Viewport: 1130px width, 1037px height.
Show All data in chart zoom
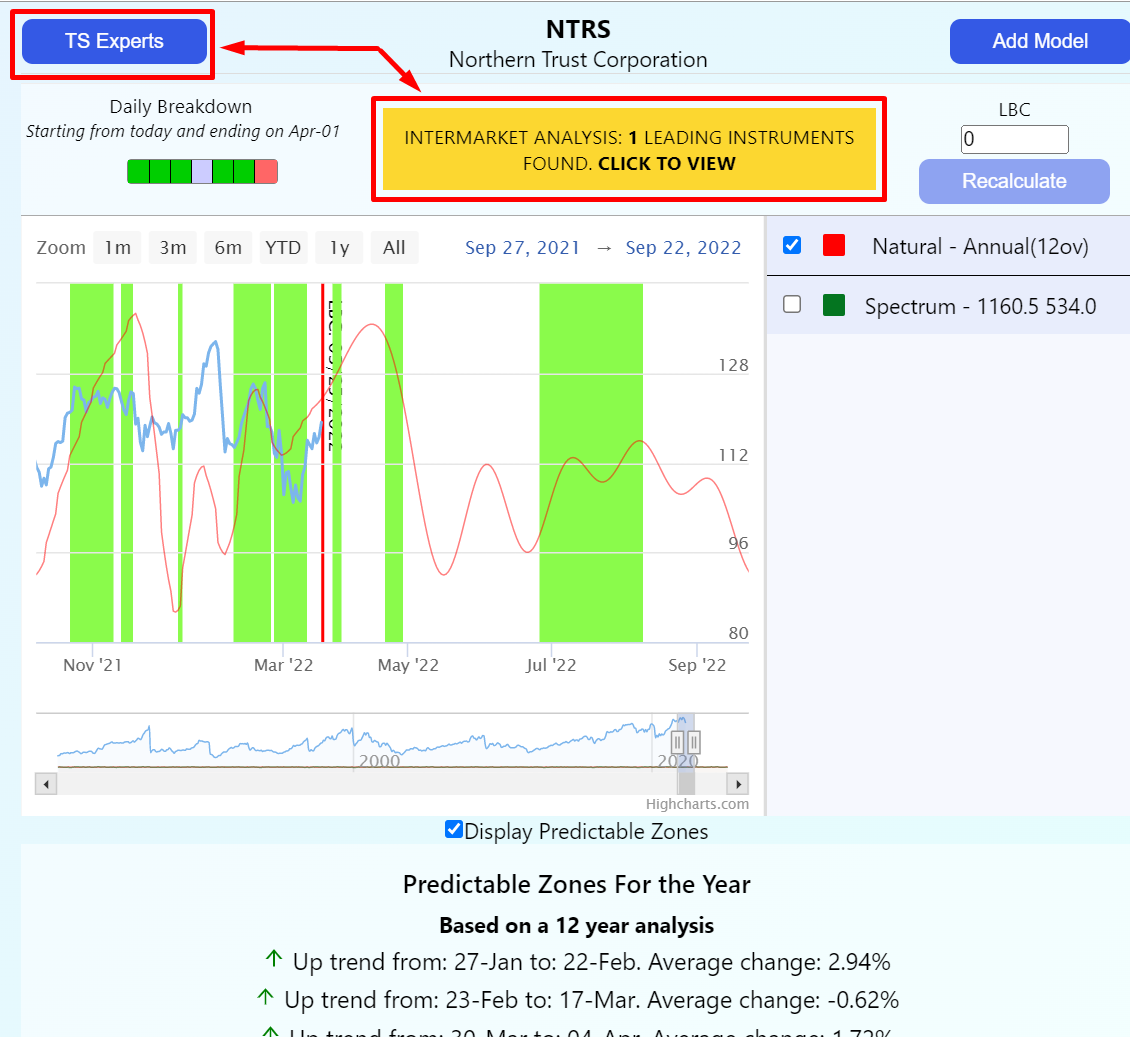click(394, 247)
